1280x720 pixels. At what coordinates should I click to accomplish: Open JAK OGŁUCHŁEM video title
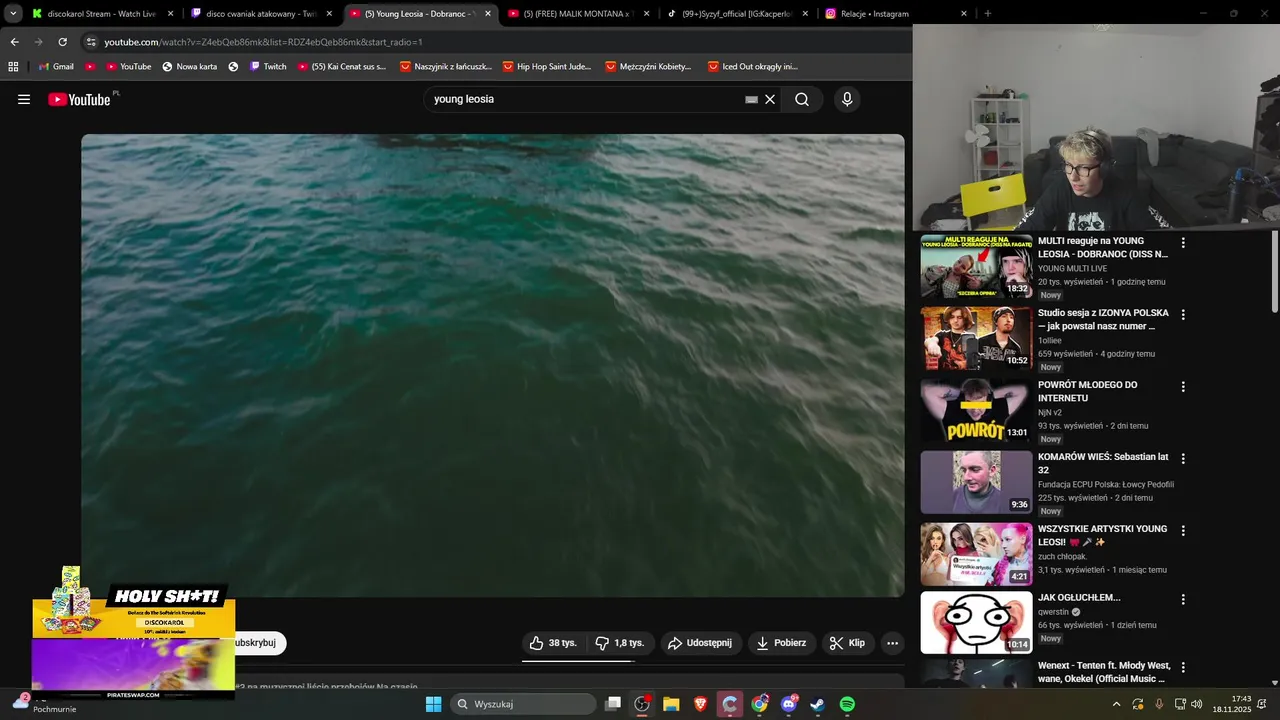pyautogui.click(x=1079, y=598)
